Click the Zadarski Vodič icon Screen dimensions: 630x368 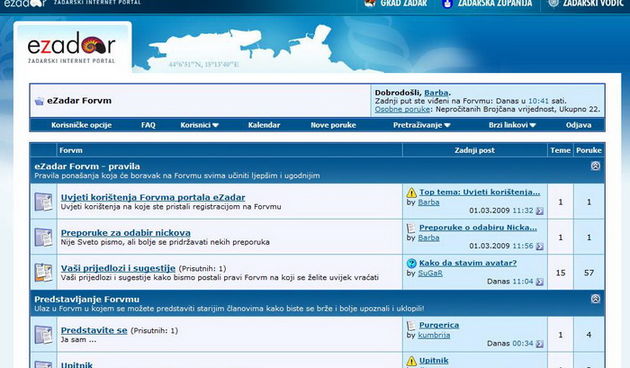(554, 3)
